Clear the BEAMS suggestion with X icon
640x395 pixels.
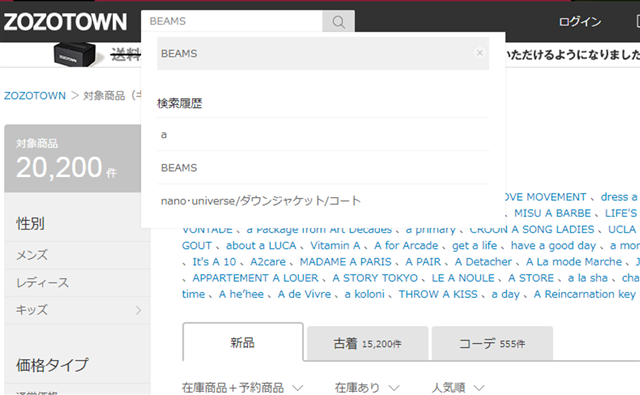click(480, 53)
